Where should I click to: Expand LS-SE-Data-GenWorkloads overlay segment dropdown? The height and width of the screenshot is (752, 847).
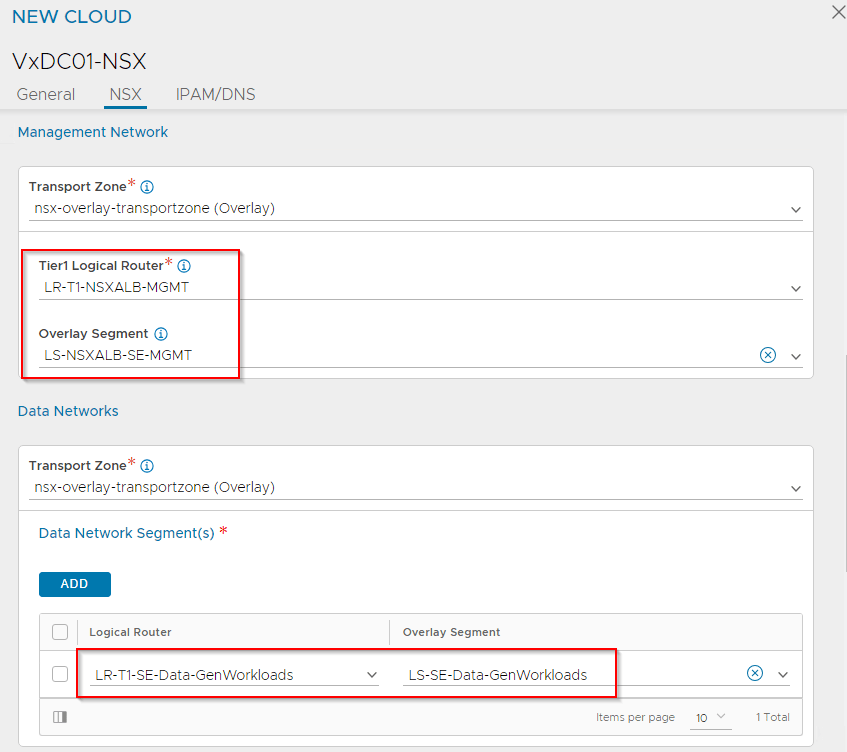click(x=783, y=675)
